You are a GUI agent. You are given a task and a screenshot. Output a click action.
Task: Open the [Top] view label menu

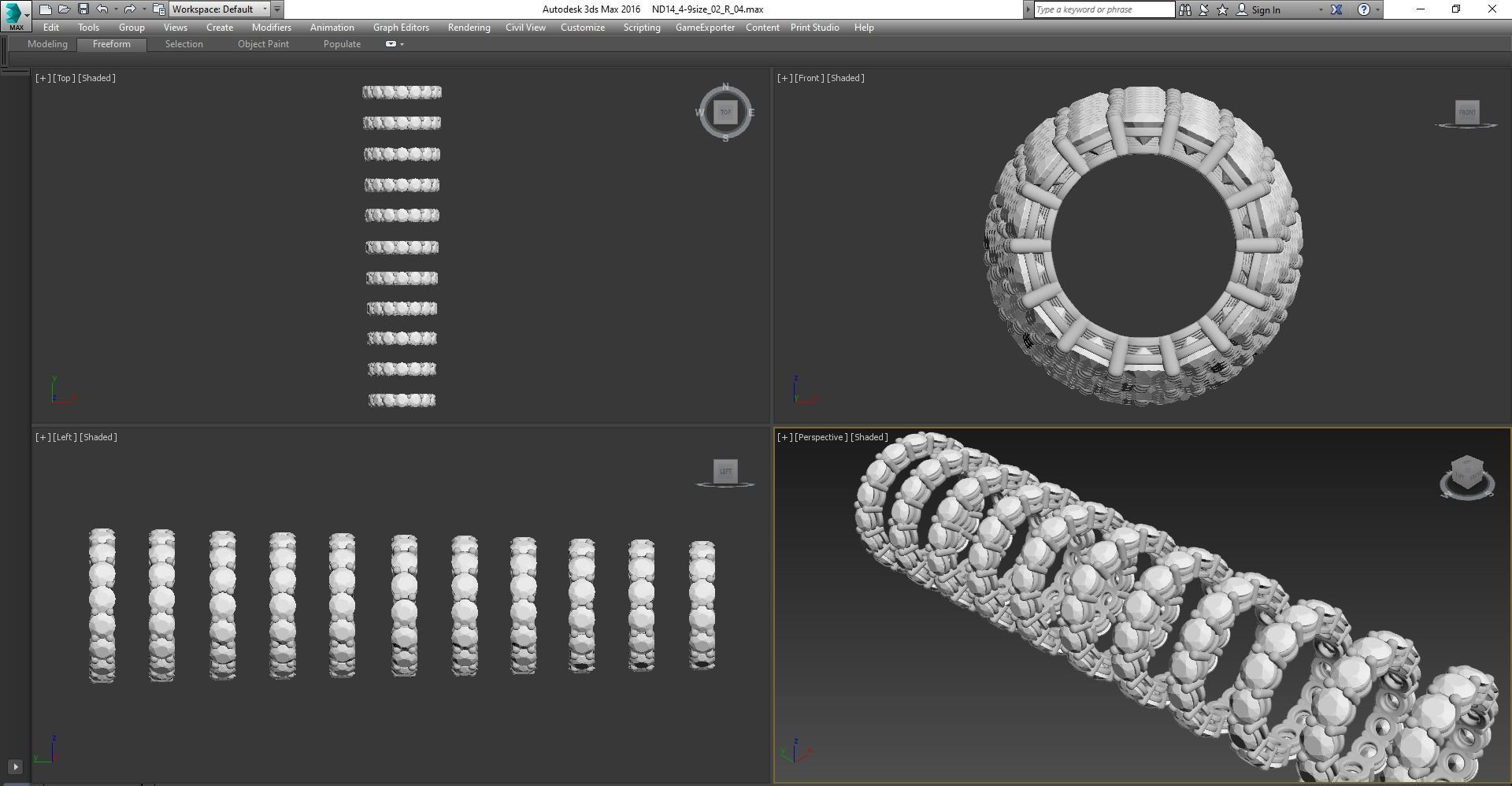point(64,78)
